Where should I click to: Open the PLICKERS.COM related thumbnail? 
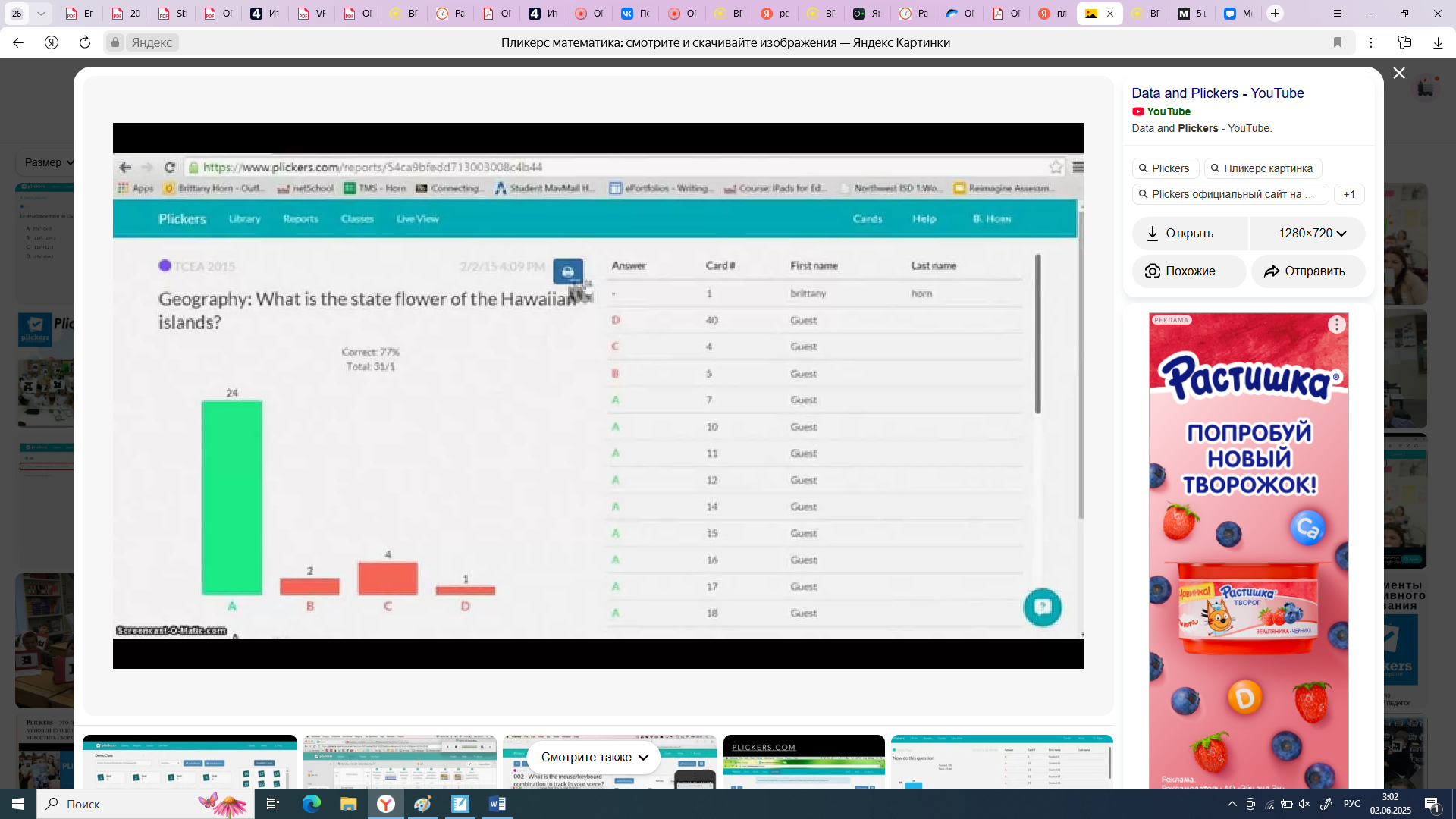(804, 762)
